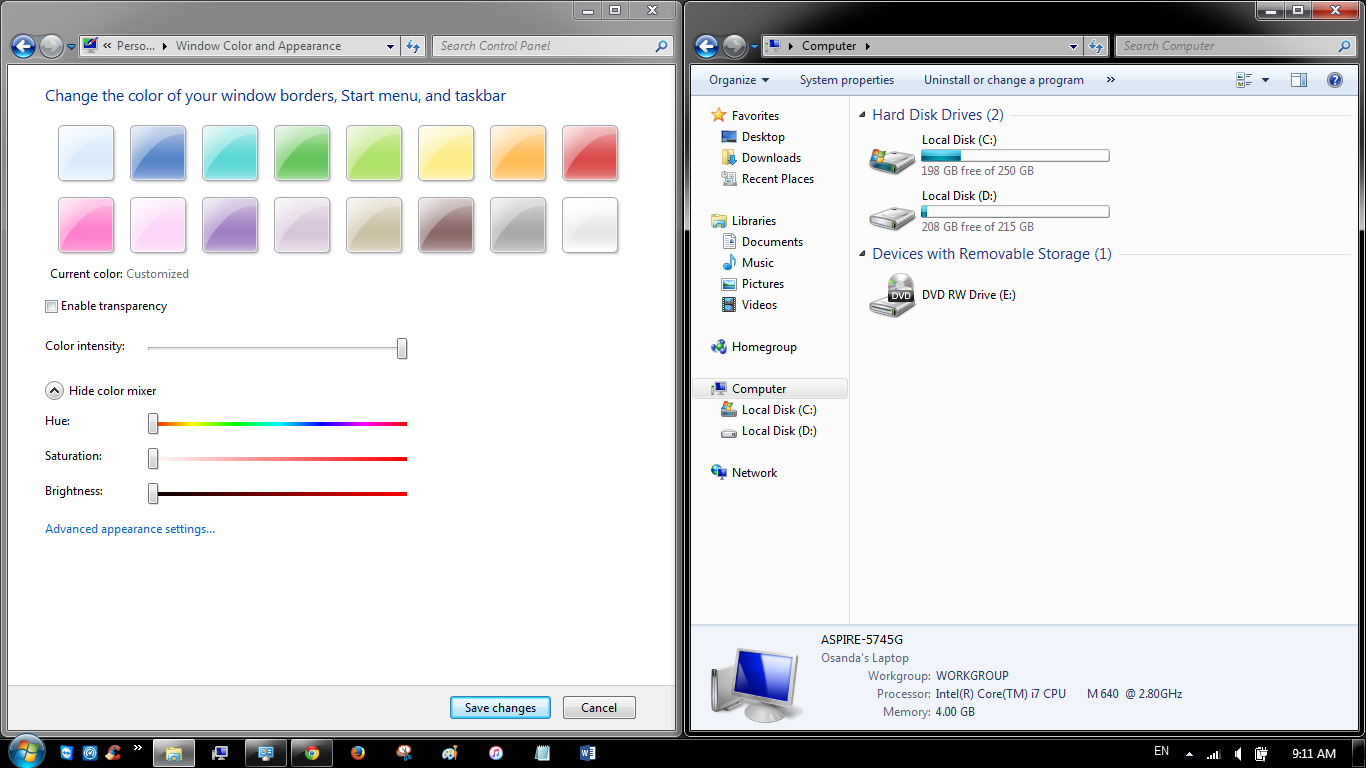This screenshot has height=768, width=1366.
Task: Click the Change your view icon
Action: [1244, 80]
